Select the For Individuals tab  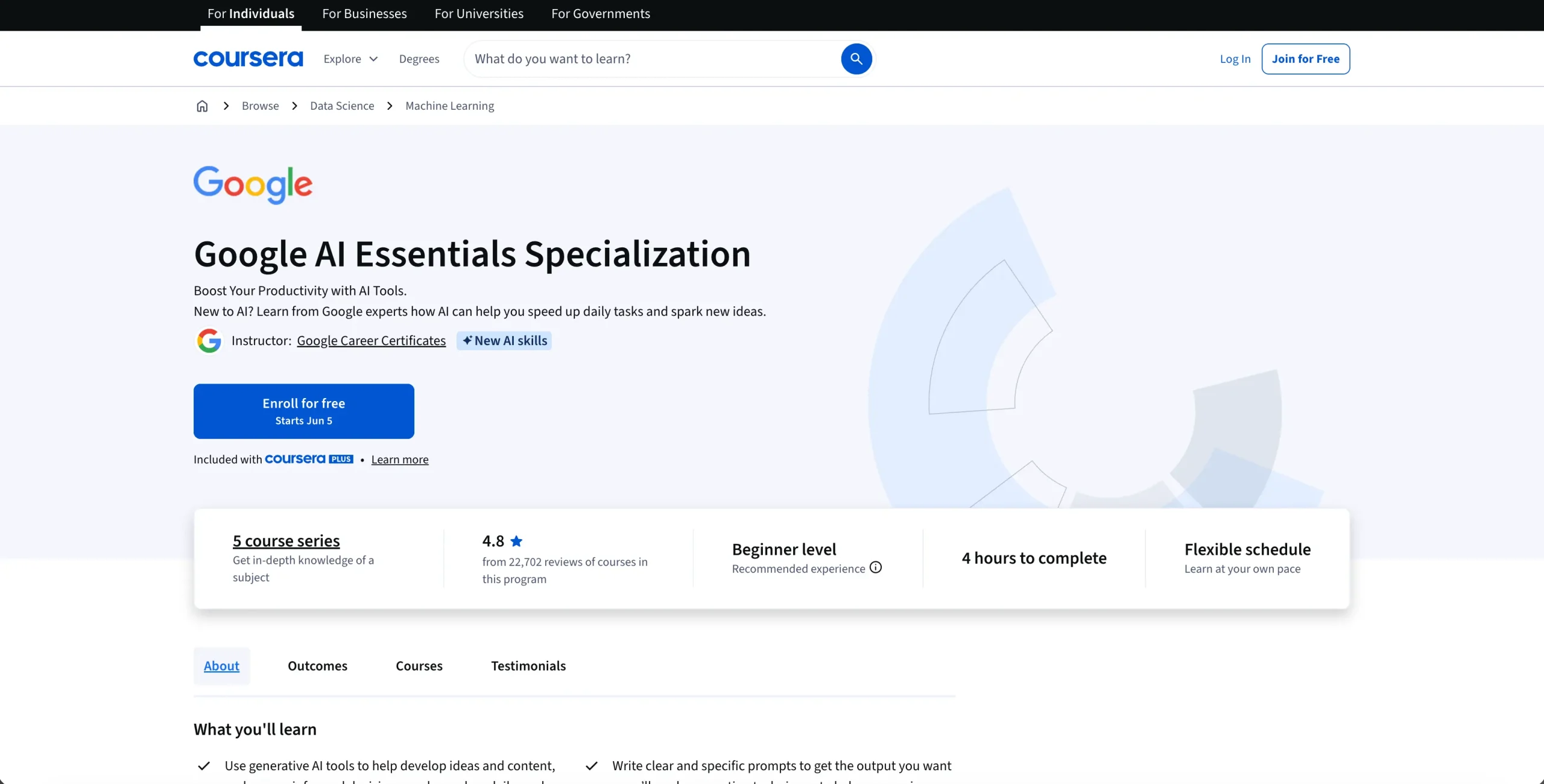coord(251,14)
